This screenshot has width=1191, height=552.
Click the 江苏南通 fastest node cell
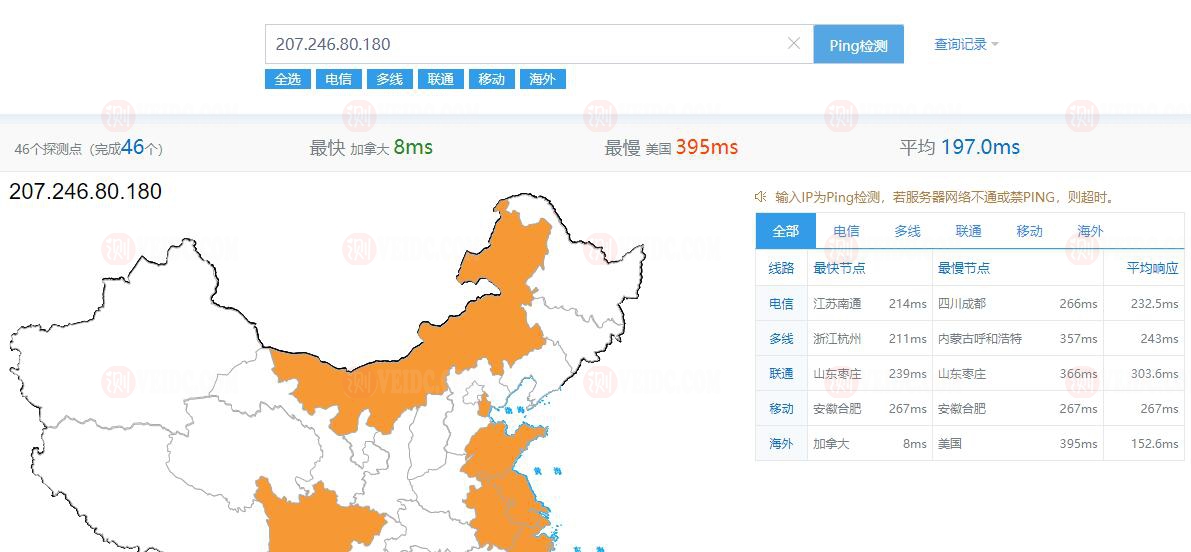pyautogui.click(x=837, y=304)
